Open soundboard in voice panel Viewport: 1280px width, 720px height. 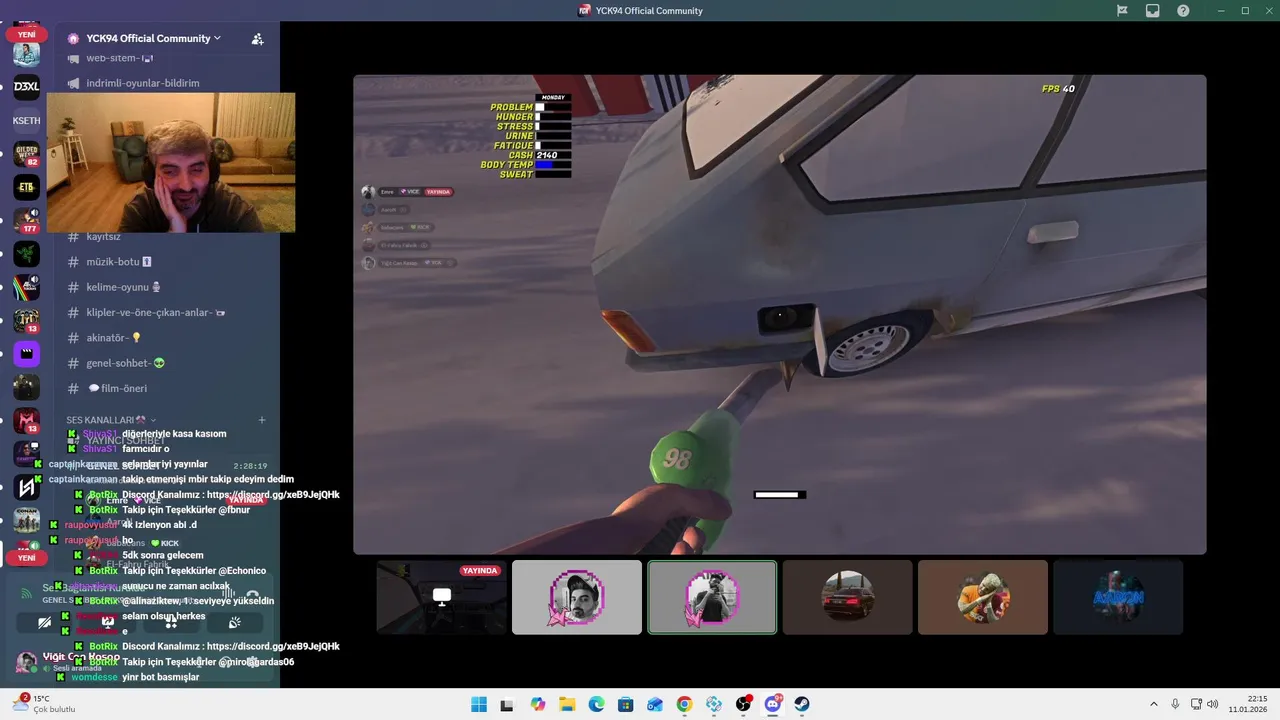click(235, 622)
